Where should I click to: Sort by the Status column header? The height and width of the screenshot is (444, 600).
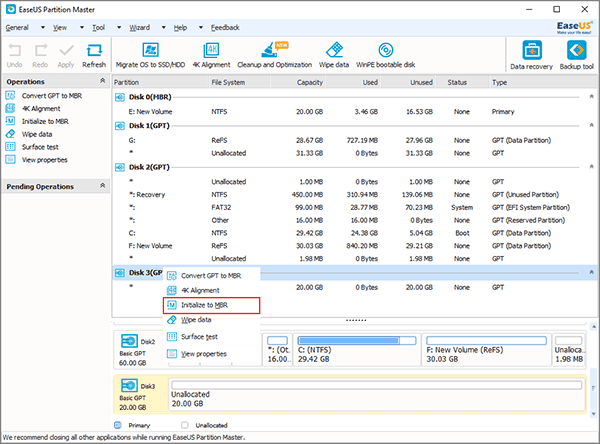[461, 82]
